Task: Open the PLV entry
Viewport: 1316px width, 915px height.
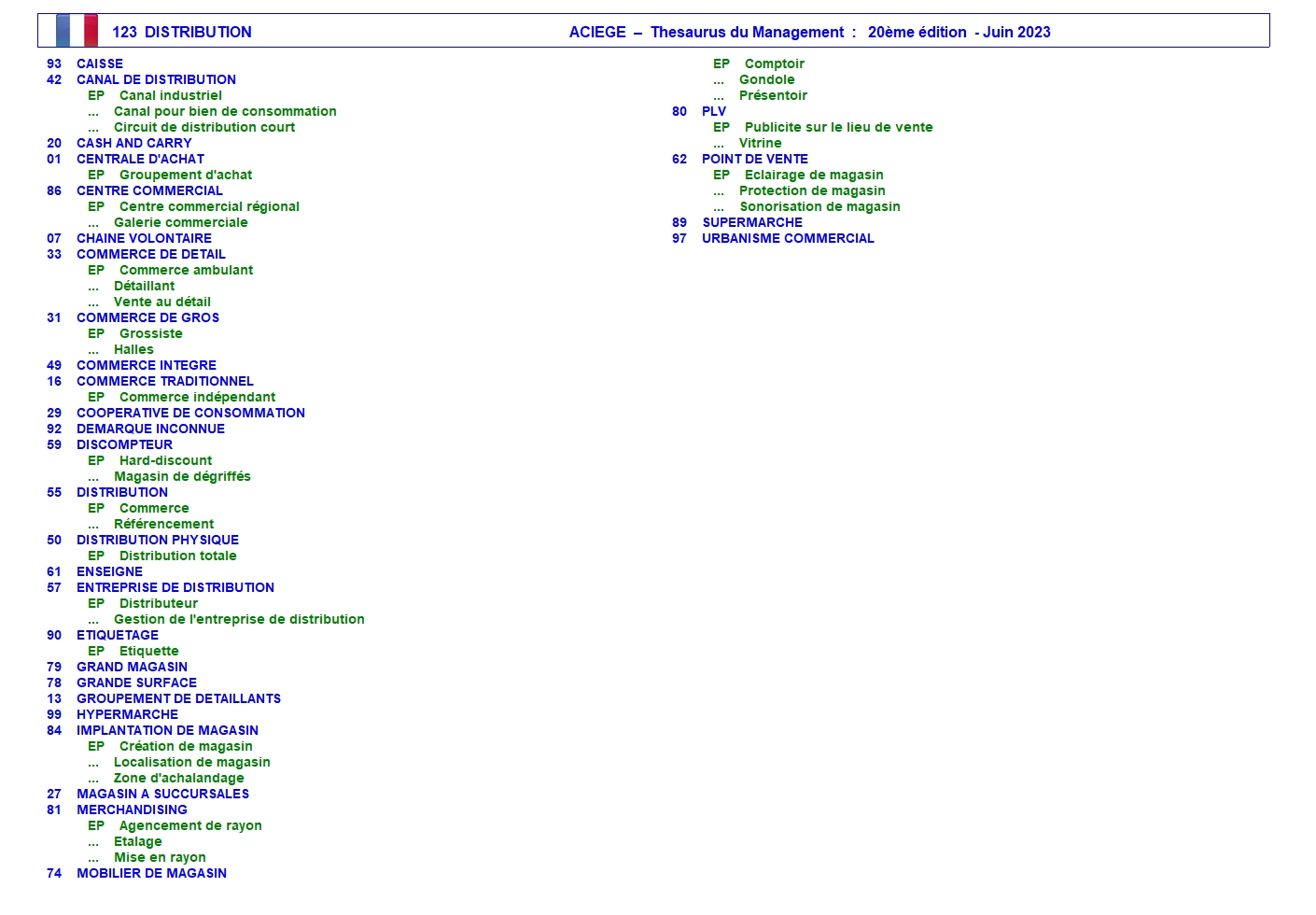Action: [713, 111]
